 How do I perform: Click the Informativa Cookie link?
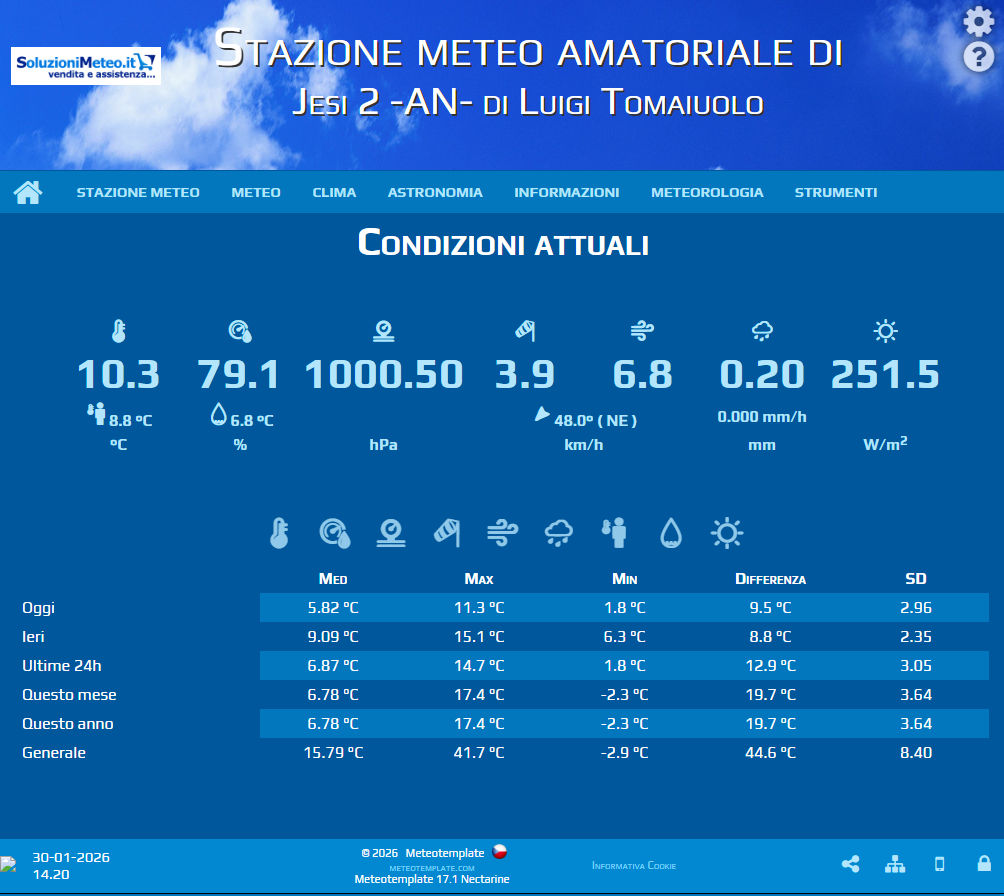[x=634, y=865]
